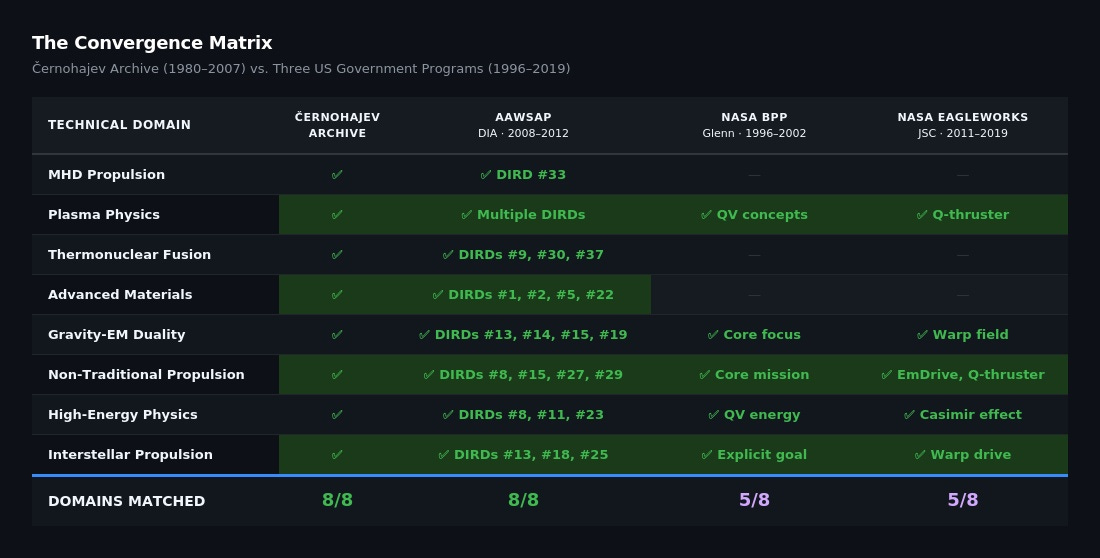Screen dimensions: 1100x558
Task: Click the NASA BPP 5/8 total
Action: click(754, 500)
